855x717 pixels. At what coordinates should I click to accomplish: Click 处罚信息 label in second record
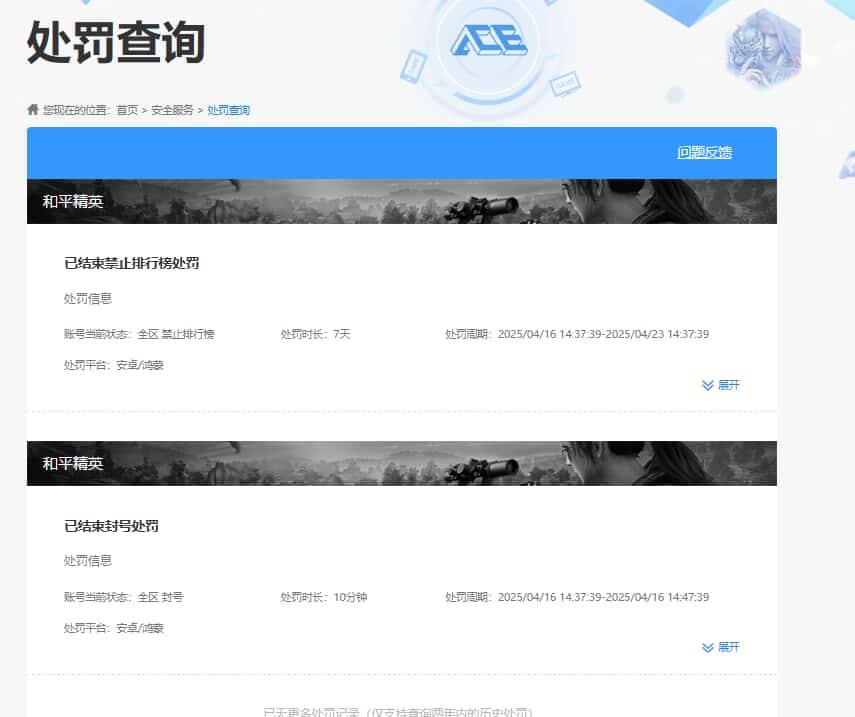coord(88,561)
